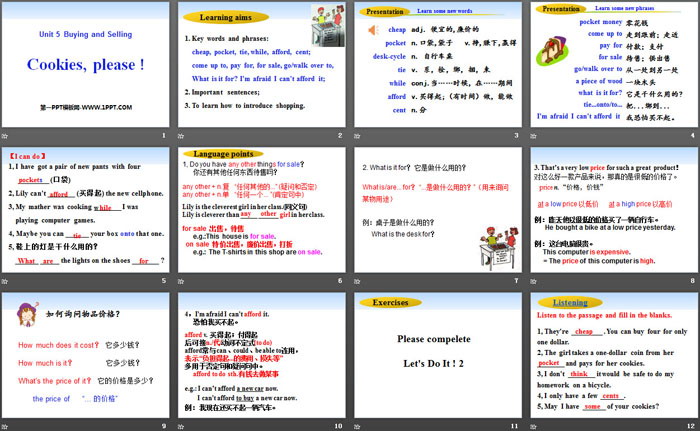This screenshot has width=700, height=431.
Task: Click 'Listen to the passage and fill in the blanks'
Action: click(604, 315)
